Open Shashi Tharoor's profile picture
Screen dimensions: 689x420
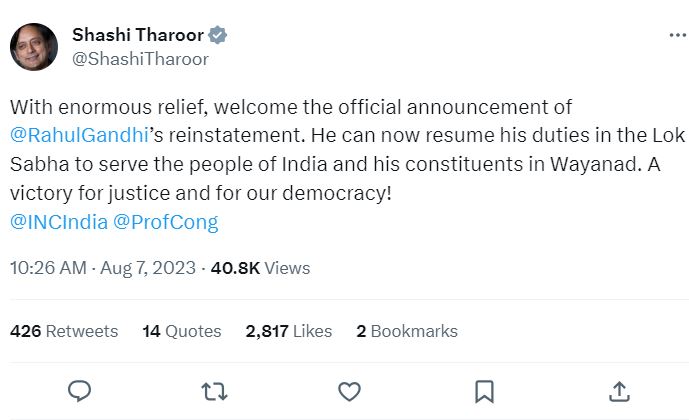[x=34, y=47]
